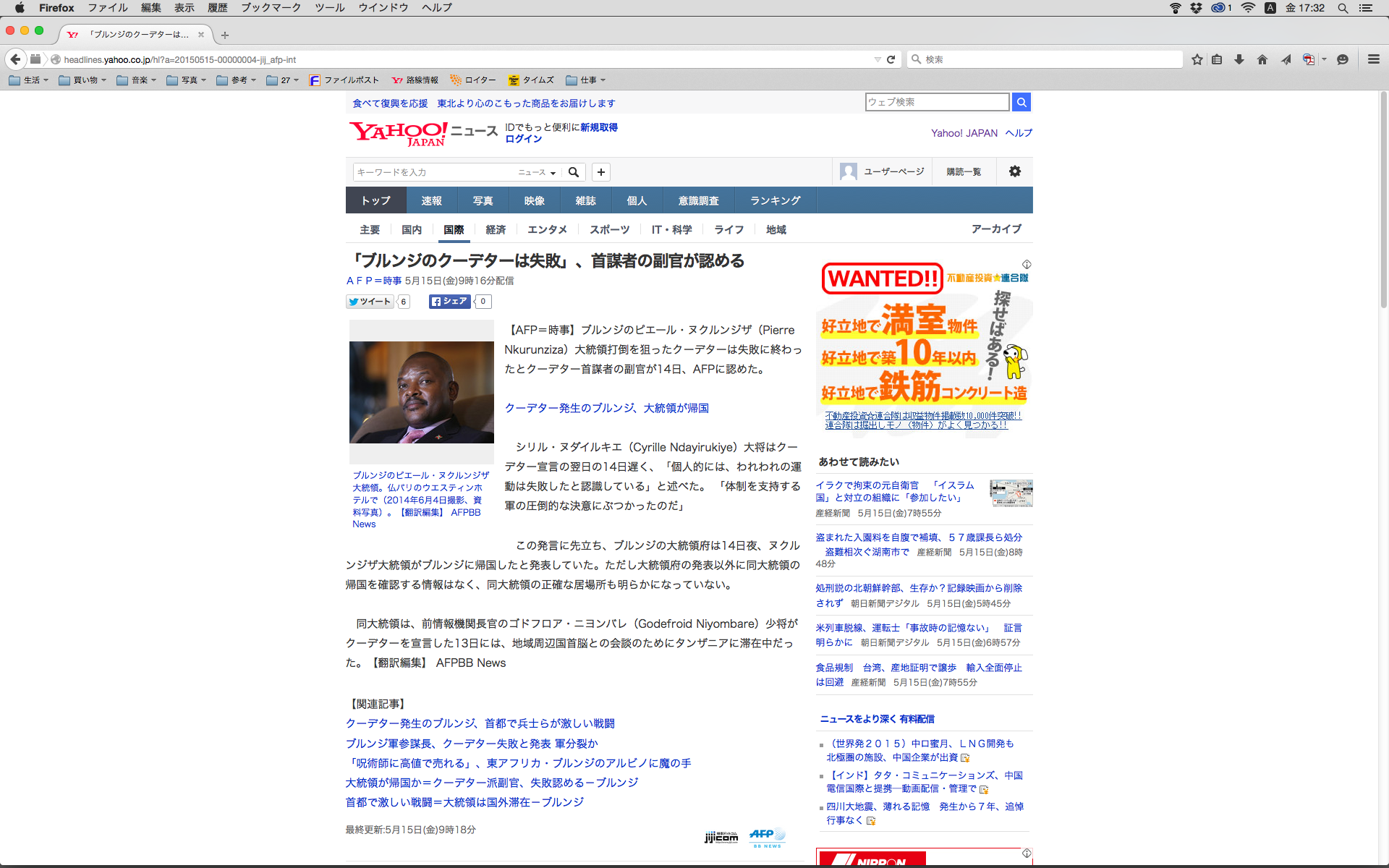
Task: Focus the キーワードを入力 search field
Action: (x=434, y=172)
